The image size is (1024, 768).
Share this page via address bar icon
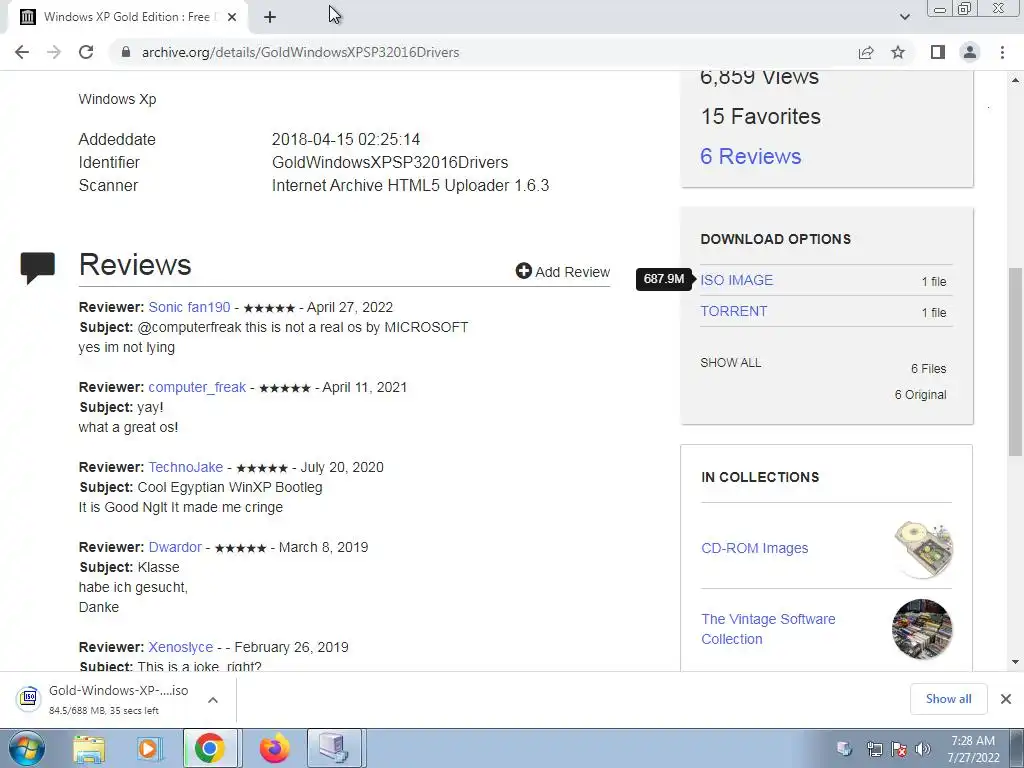(866, 52)
